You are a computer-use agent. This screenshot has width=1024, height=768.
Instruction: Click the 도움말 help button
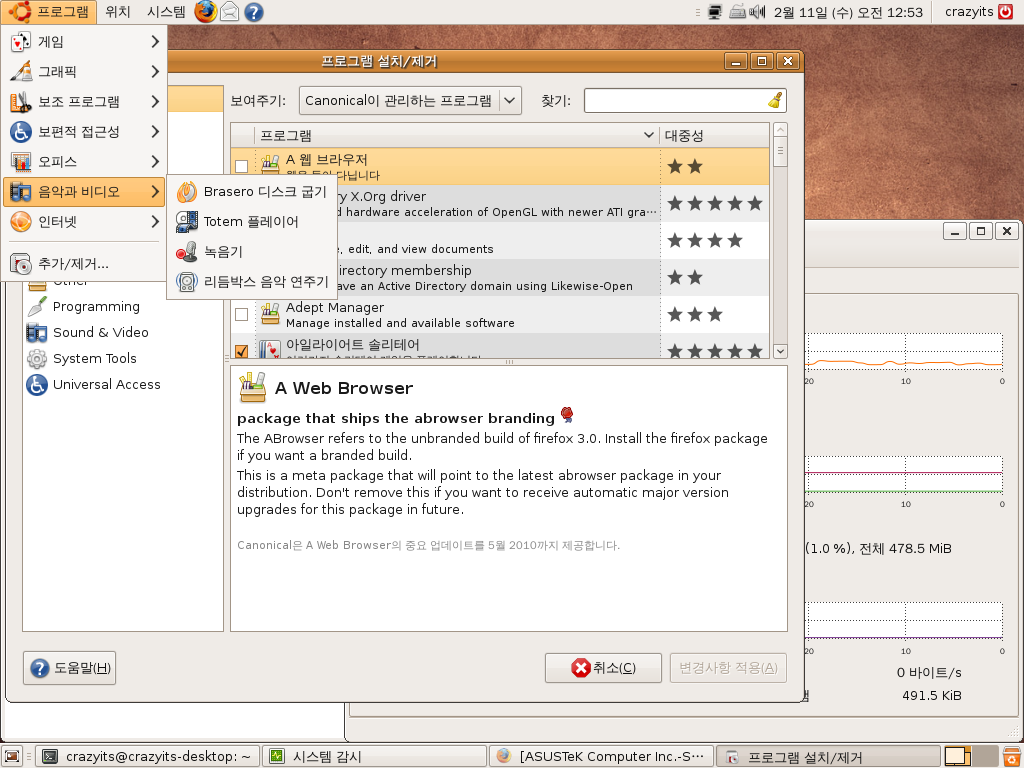(x=69, y=668)
